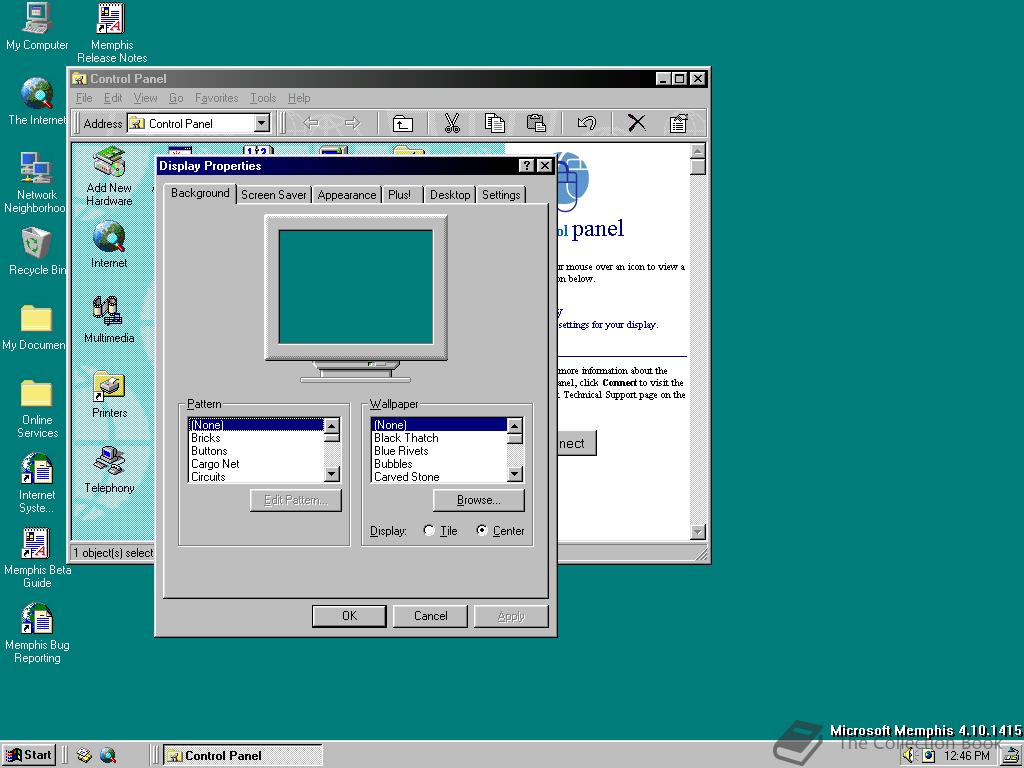The height and width of the screenshot is (768, 1024).
Task: Click the Properties toolbar icon
Action: (x=679, y=123)
